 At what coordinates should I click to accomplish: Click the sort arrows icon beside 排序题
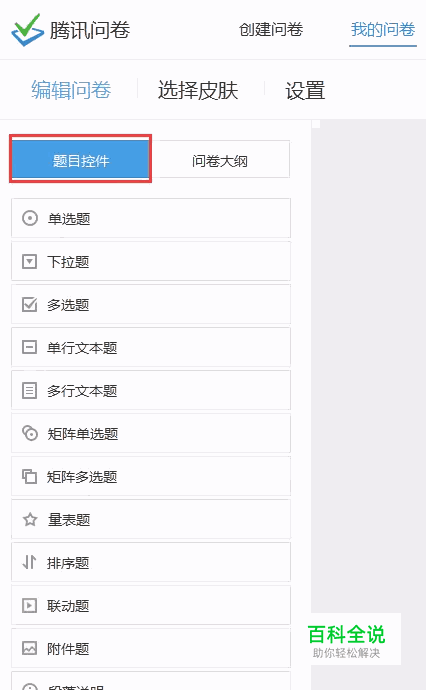pos(29,562)
